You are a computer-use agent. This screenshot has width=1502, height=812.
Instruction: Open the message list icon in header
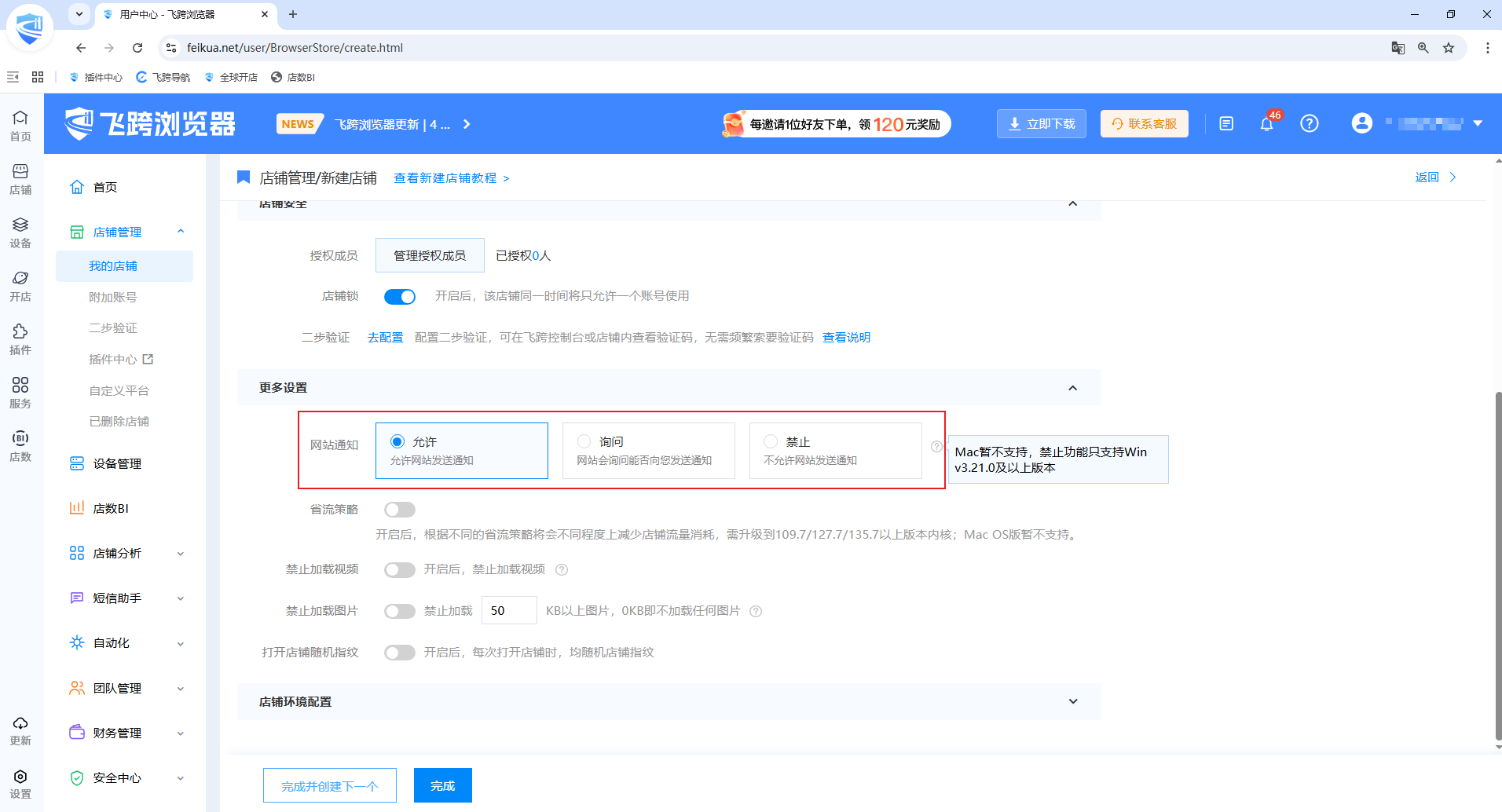[1226, 124]
